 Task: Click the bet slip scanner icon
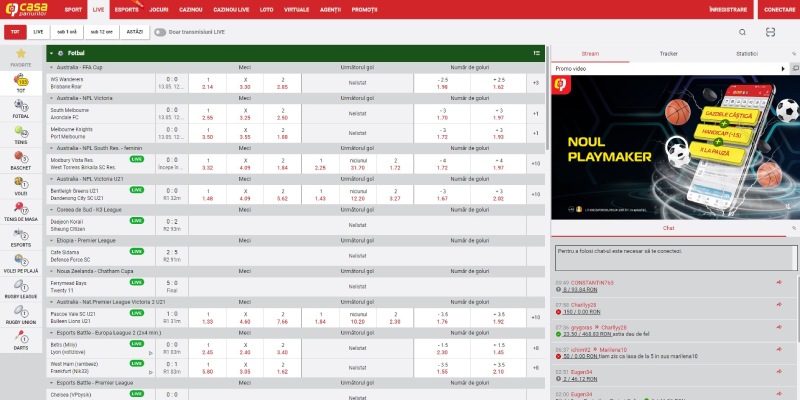[770, 32]
